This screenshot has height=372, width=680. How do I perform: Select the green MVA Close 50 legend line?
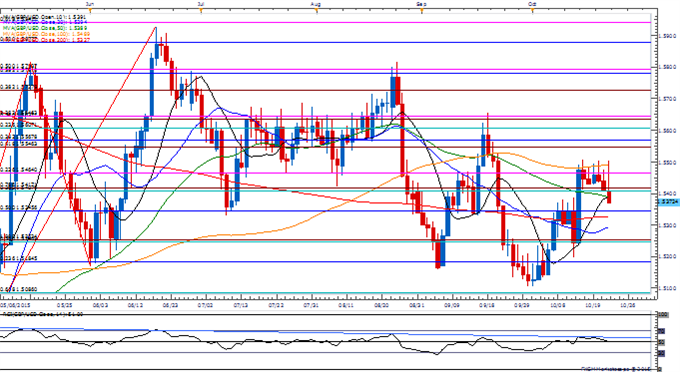point(46,27)
